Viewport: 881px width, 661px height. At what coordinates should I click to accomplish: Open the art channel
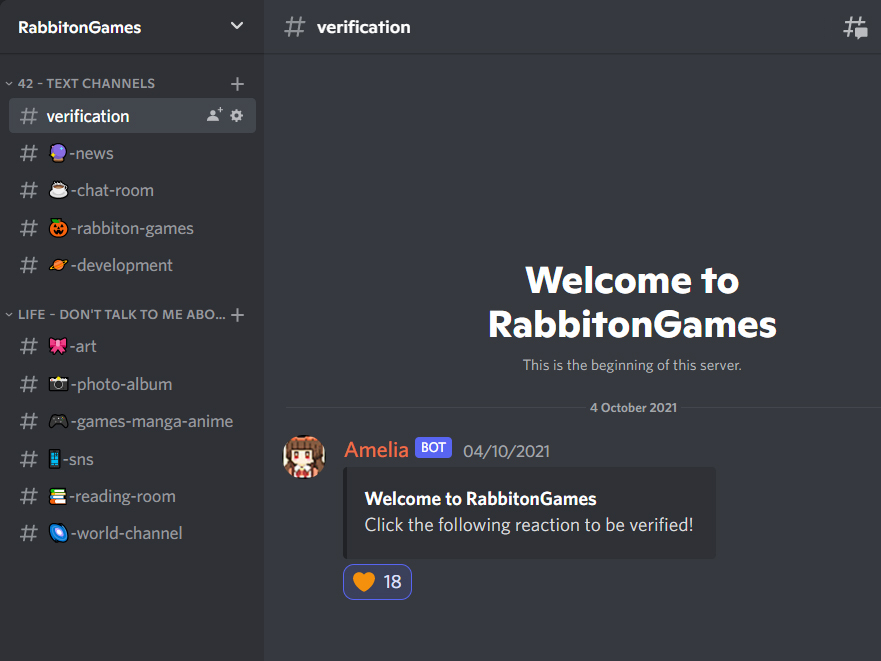point(132,346)
